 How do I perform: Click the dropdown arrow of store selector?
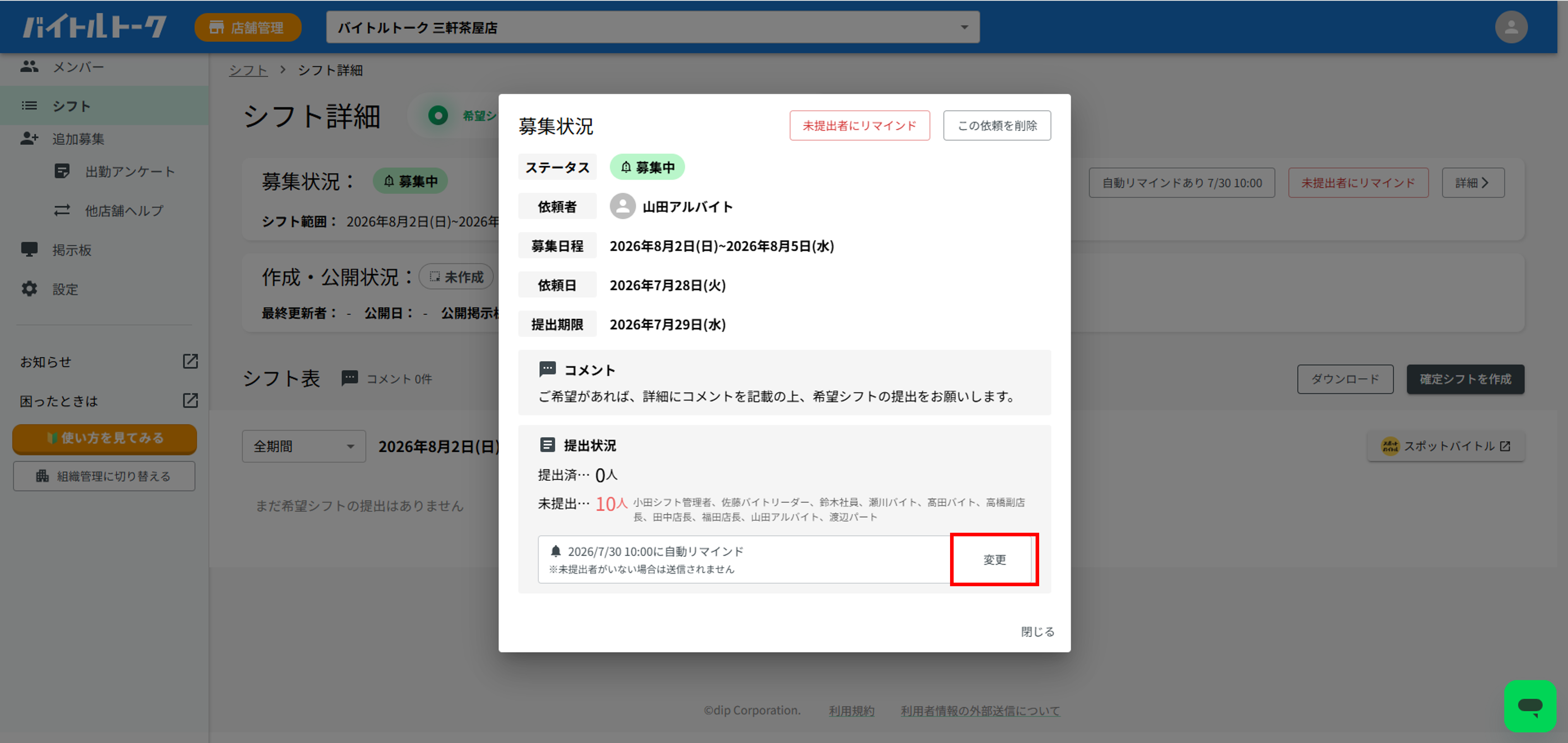tap(964, 27)
